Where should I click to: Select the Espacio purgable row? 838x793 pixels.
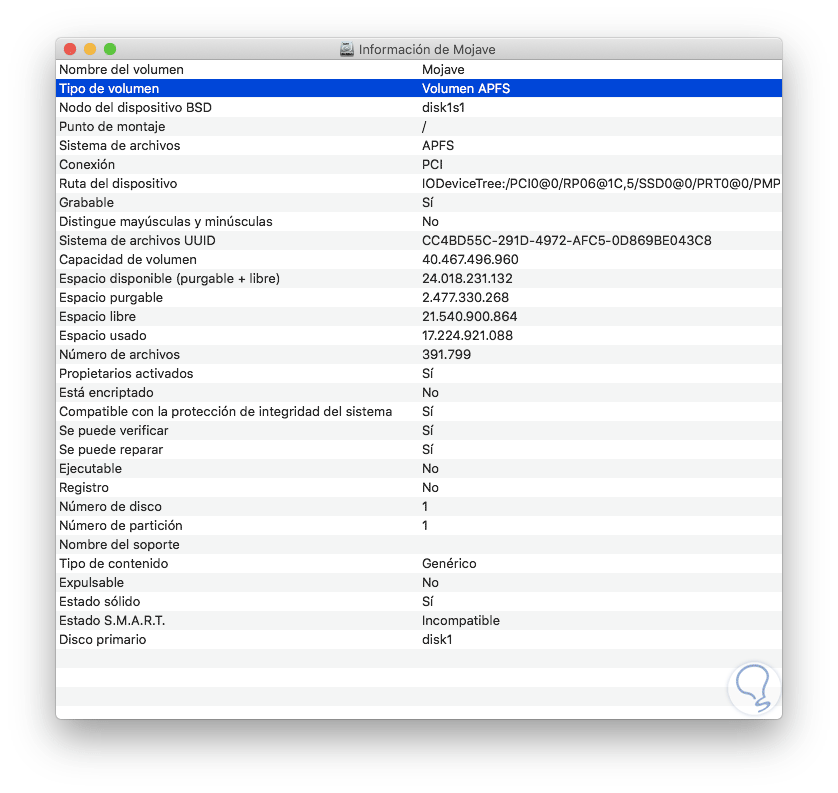click(x=110, y=298)
